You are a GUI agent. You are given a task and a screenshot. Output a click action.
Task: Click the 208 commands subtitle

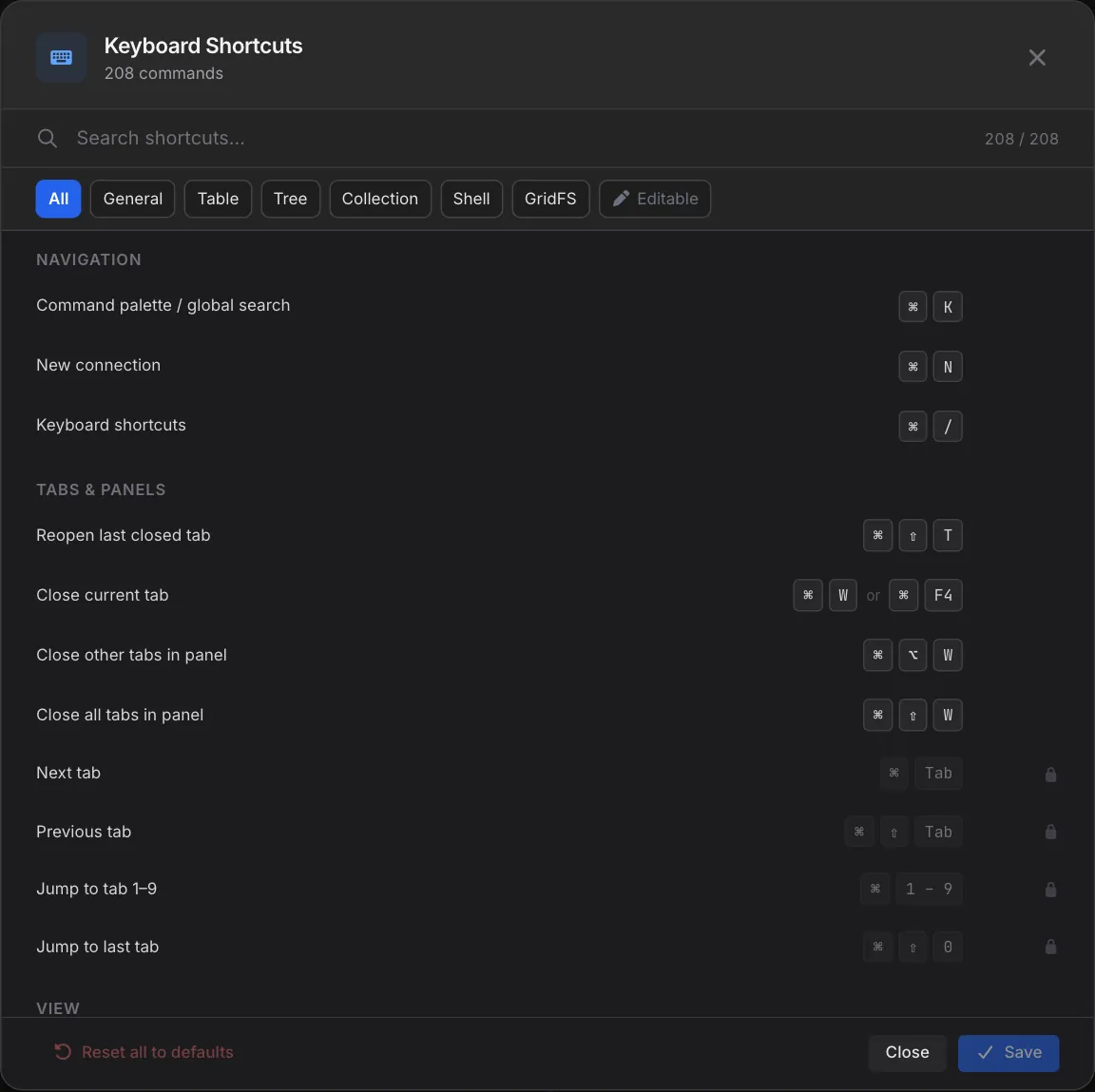[163, 73]
